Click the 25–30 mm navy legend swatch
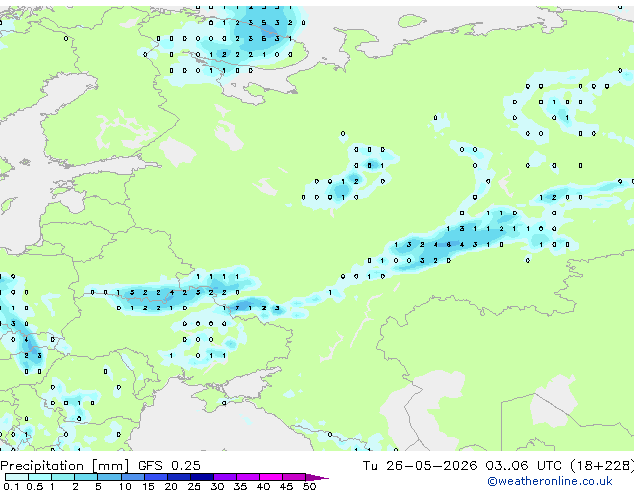Screen dimensions: 634x490 pyautogui.click(x=202, y=477)
